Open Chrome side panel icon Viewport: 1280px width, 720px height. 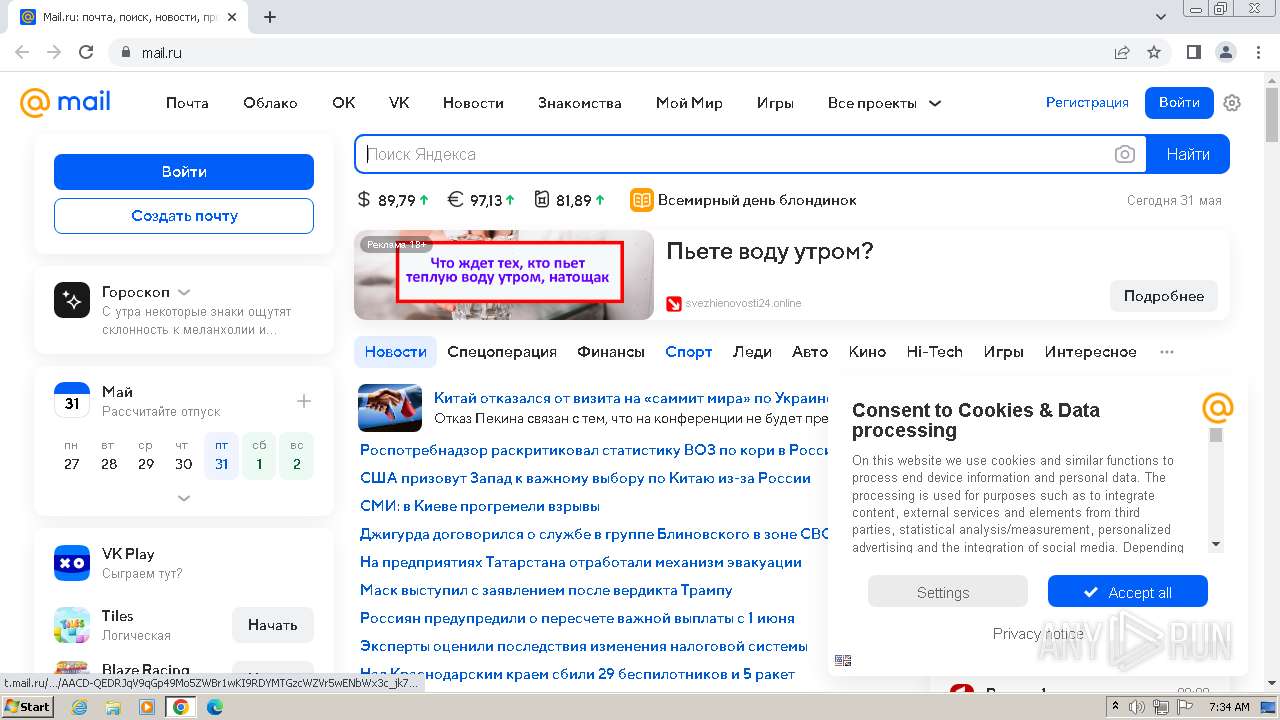1194,52
